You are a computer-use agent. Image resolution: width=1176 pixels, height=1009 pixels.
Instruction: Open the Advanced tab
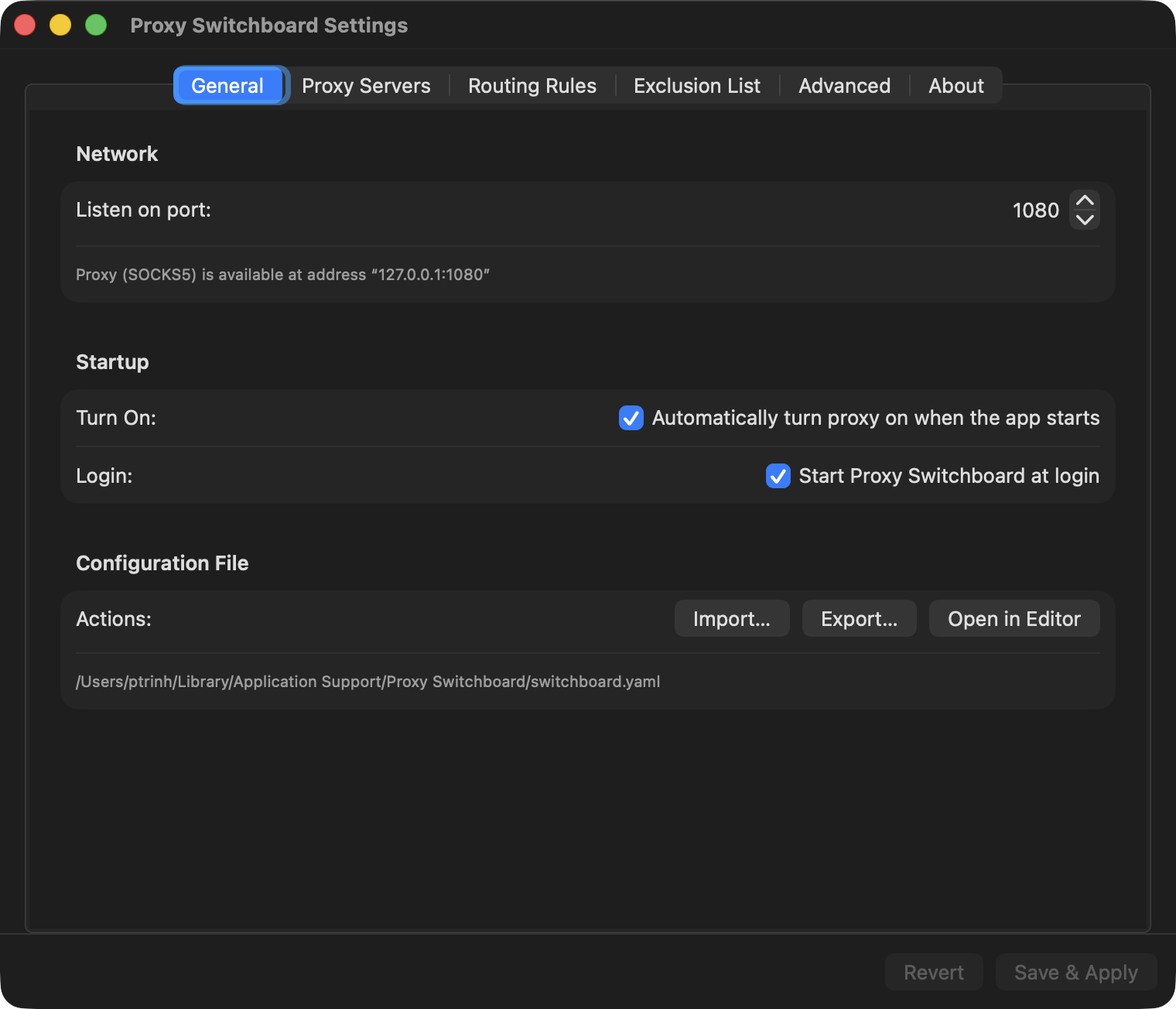point(844,85)
